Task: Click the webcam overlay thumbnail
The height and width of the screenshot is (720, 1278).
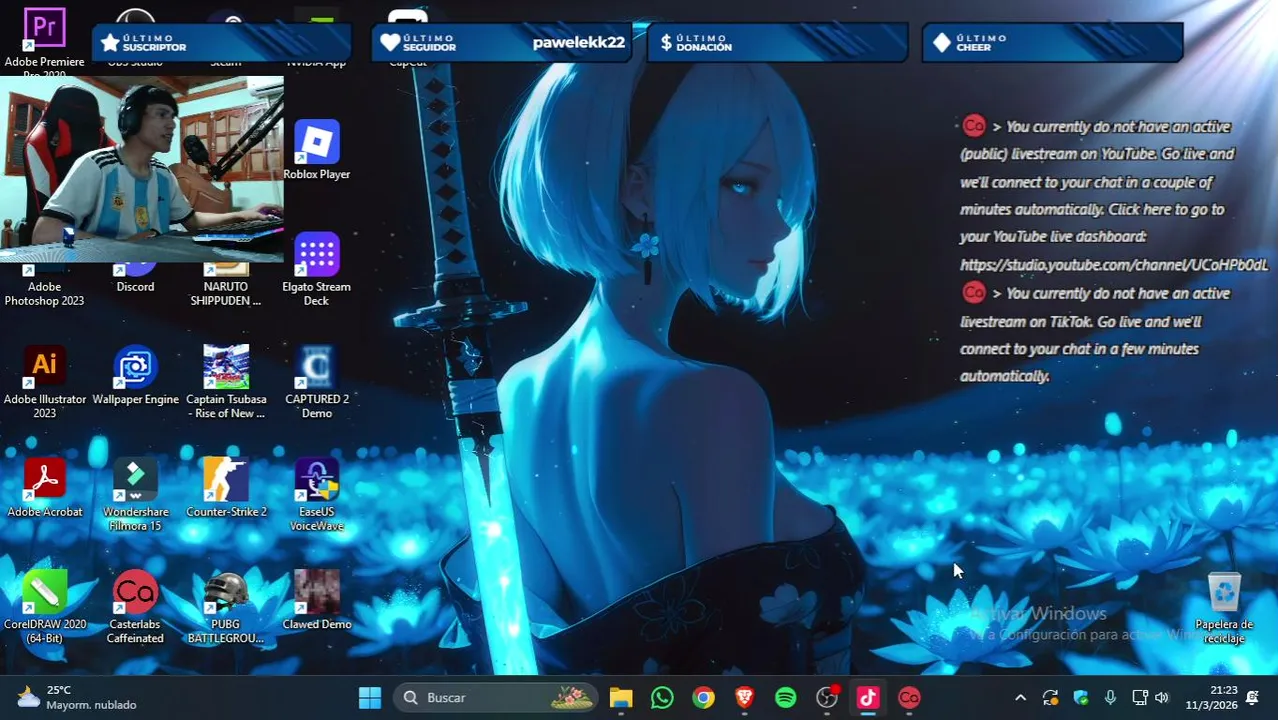Action: click(142, 168)
